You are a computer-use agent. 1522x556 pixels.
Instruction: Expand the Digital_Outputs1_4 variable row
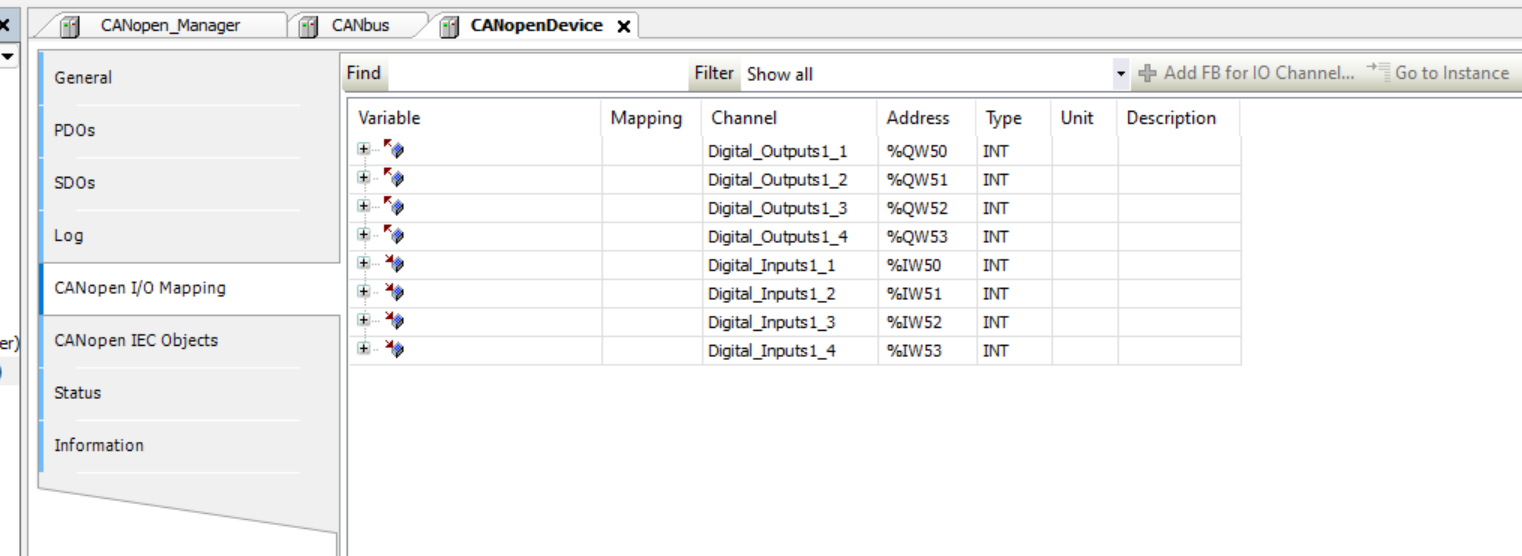coord(364,234)
